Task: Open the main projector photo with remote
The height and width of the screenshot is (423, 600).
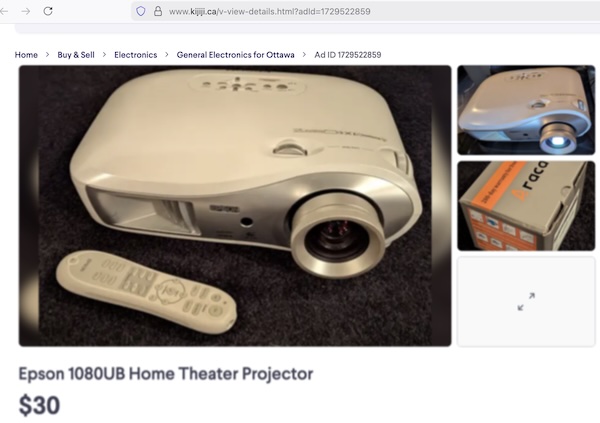Action: tap(235, 206)
